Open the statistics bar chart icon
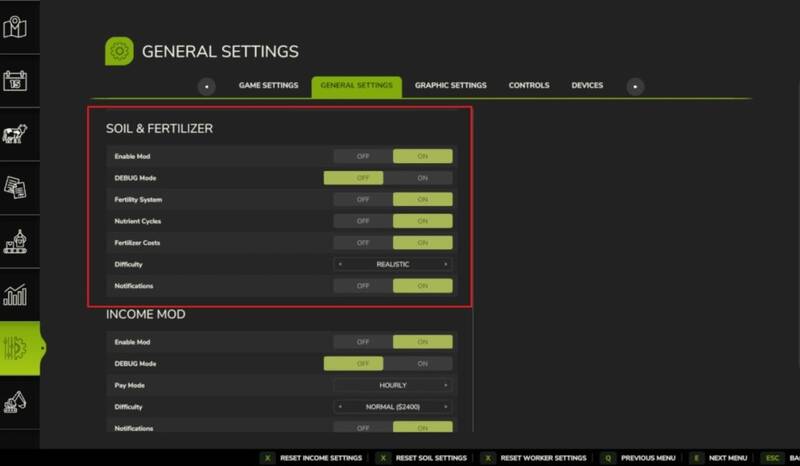800x466 pixels. 15,295
